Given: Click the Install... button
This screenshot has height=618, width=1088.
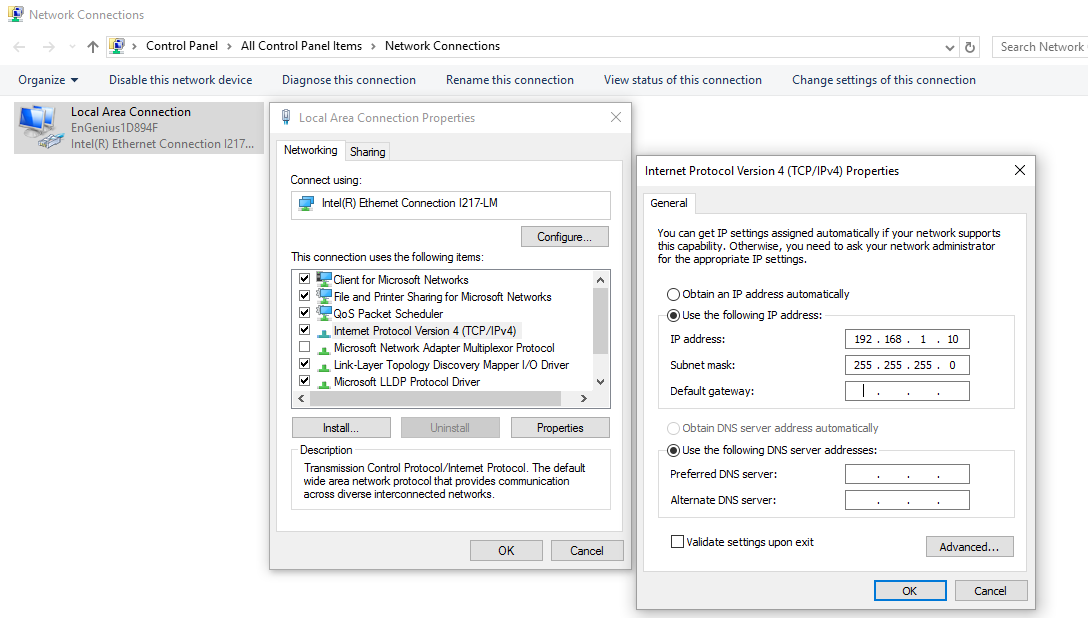Looking at the screenshot, I should pos(341,428).
